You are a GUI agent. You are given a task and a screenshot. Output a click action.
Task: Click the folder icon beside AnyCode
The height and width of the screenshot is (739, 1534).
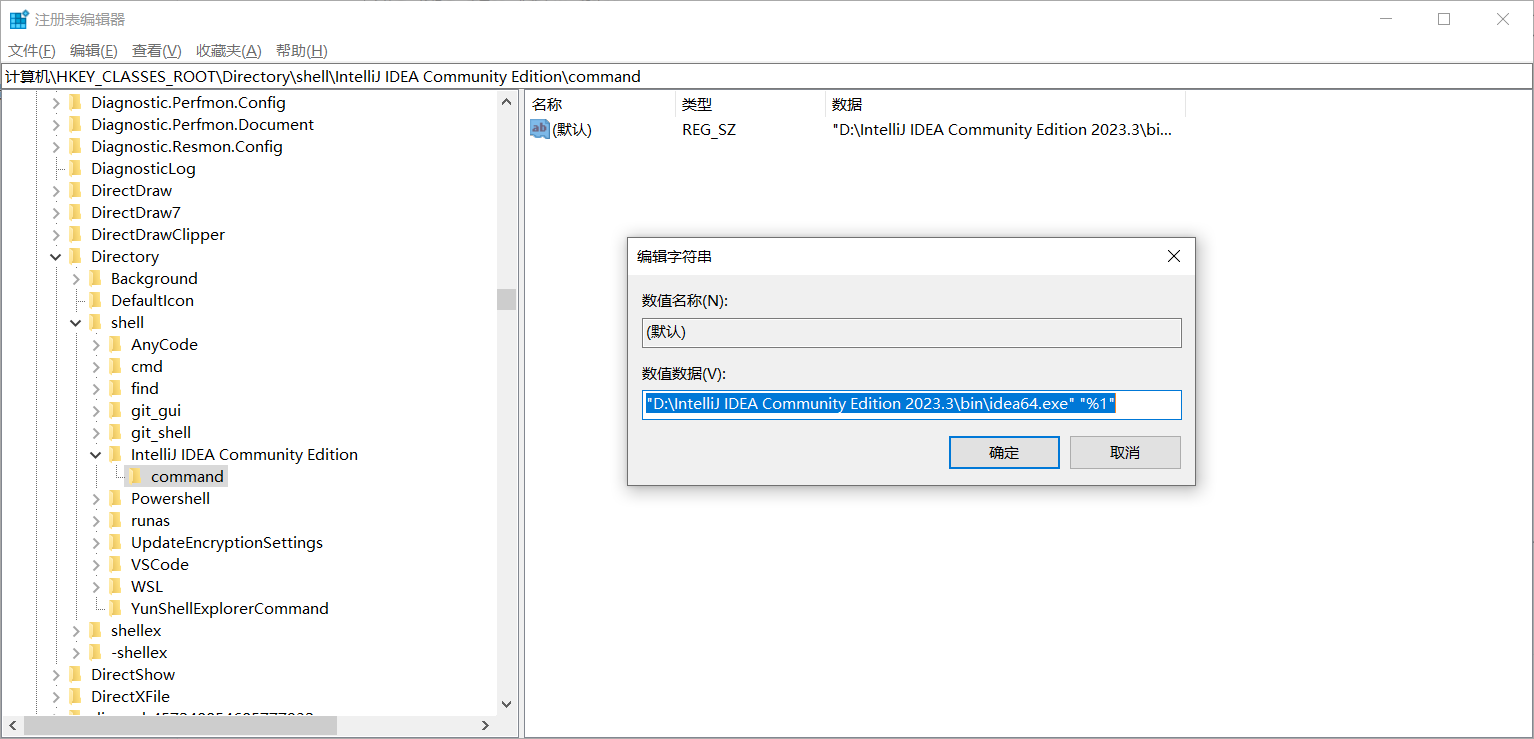116,344
